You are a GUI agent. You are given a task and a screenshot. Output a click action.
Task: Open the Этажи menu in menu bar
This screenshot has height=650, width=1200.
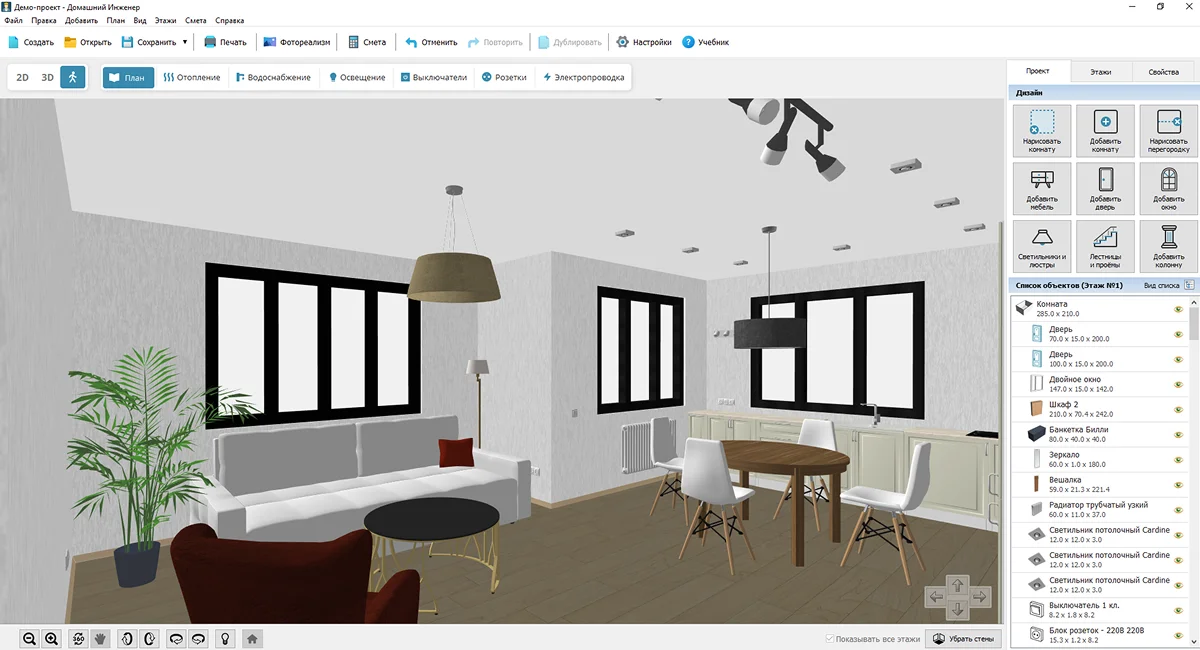[167, 20]
